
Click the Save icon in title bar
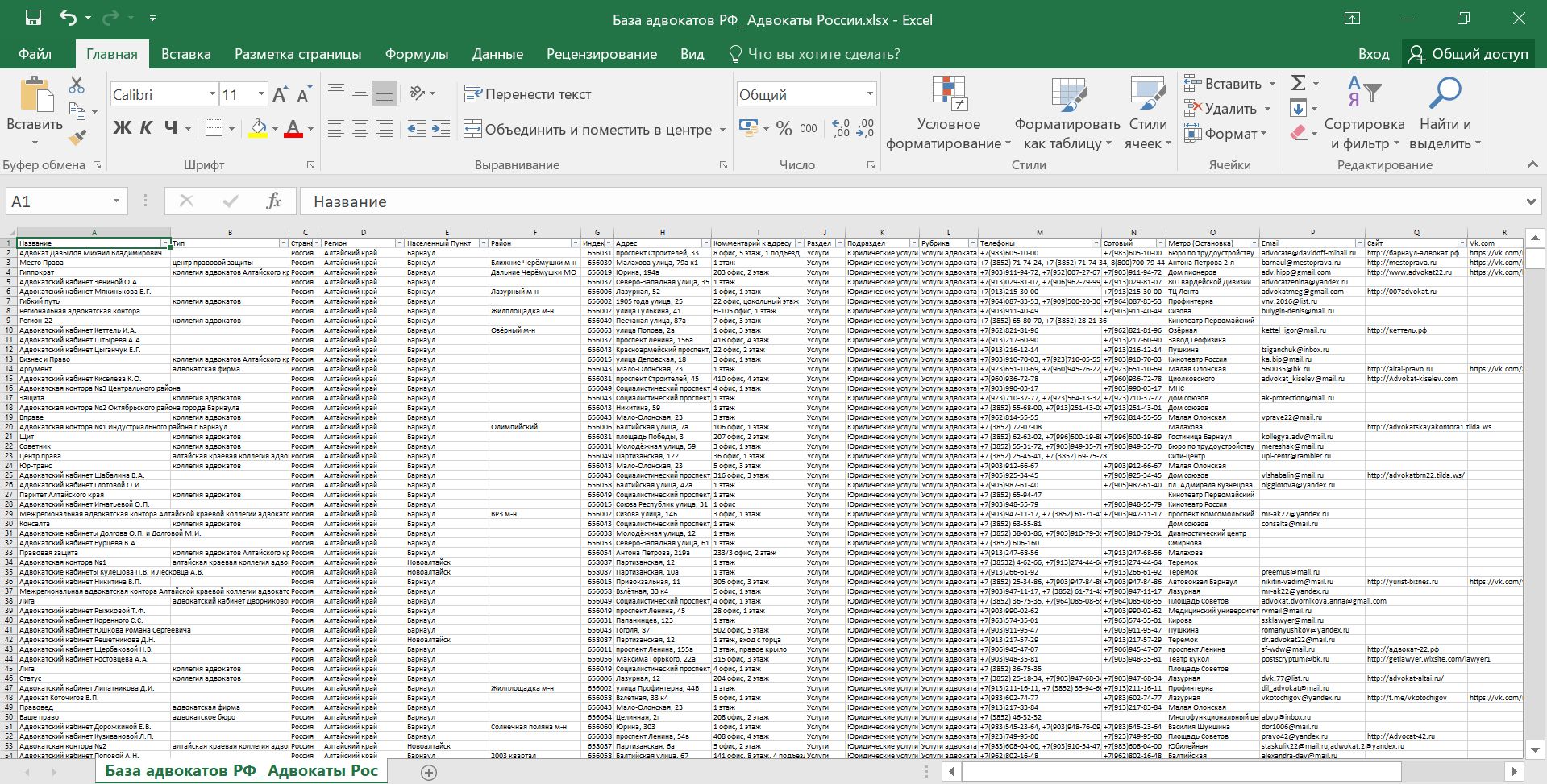point(33,19)
